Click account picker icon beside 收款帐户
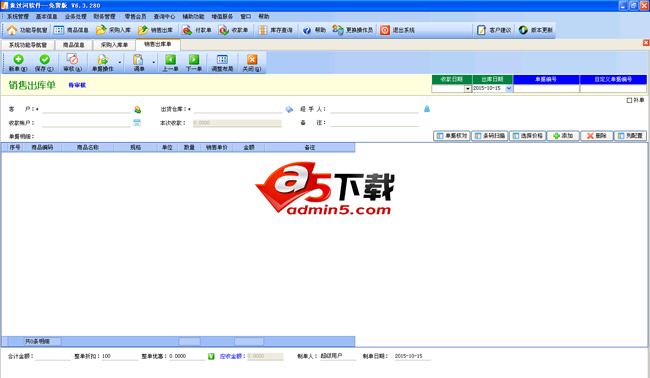The image size is (650, 378). click(137, 123)
